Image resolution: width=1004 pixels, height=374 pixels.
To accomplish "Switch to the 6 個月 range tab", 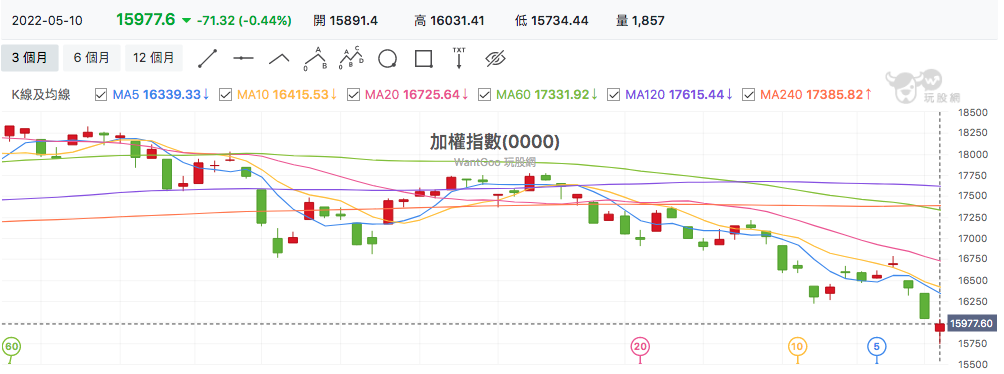I will pos(91,58).
